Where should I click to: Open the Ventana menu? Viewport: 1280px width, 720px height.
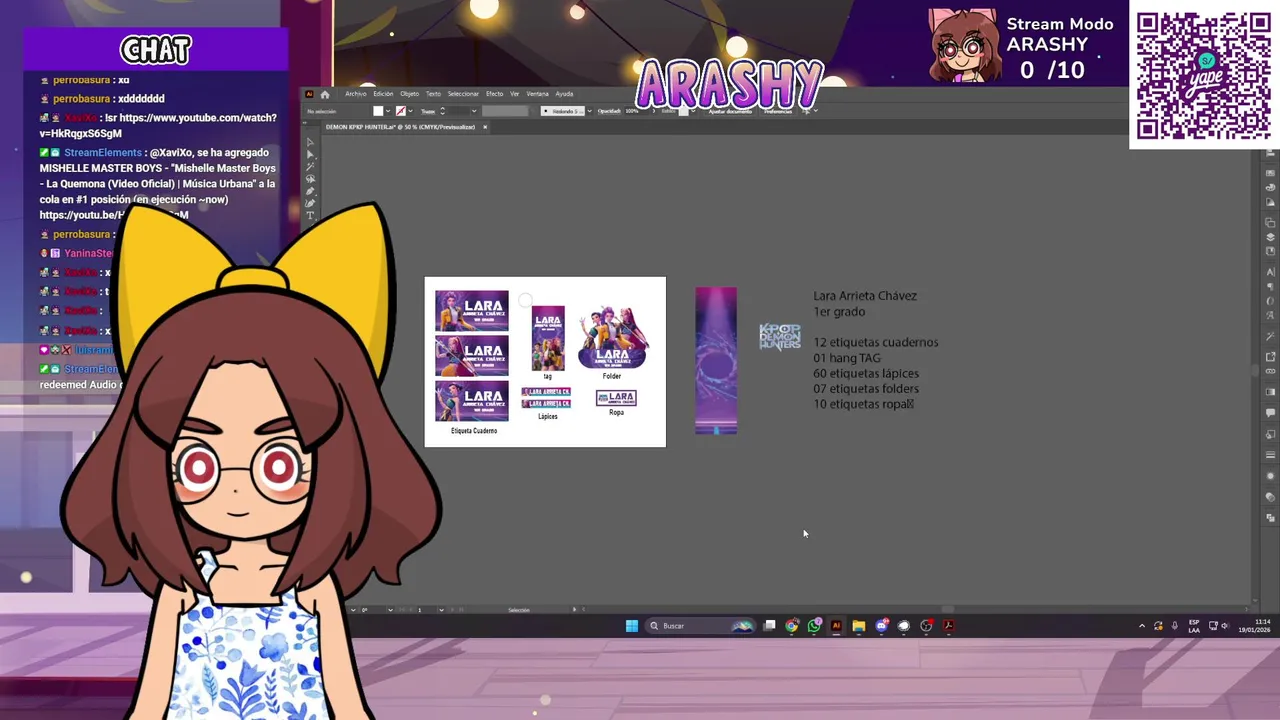(x=538, y=94)
